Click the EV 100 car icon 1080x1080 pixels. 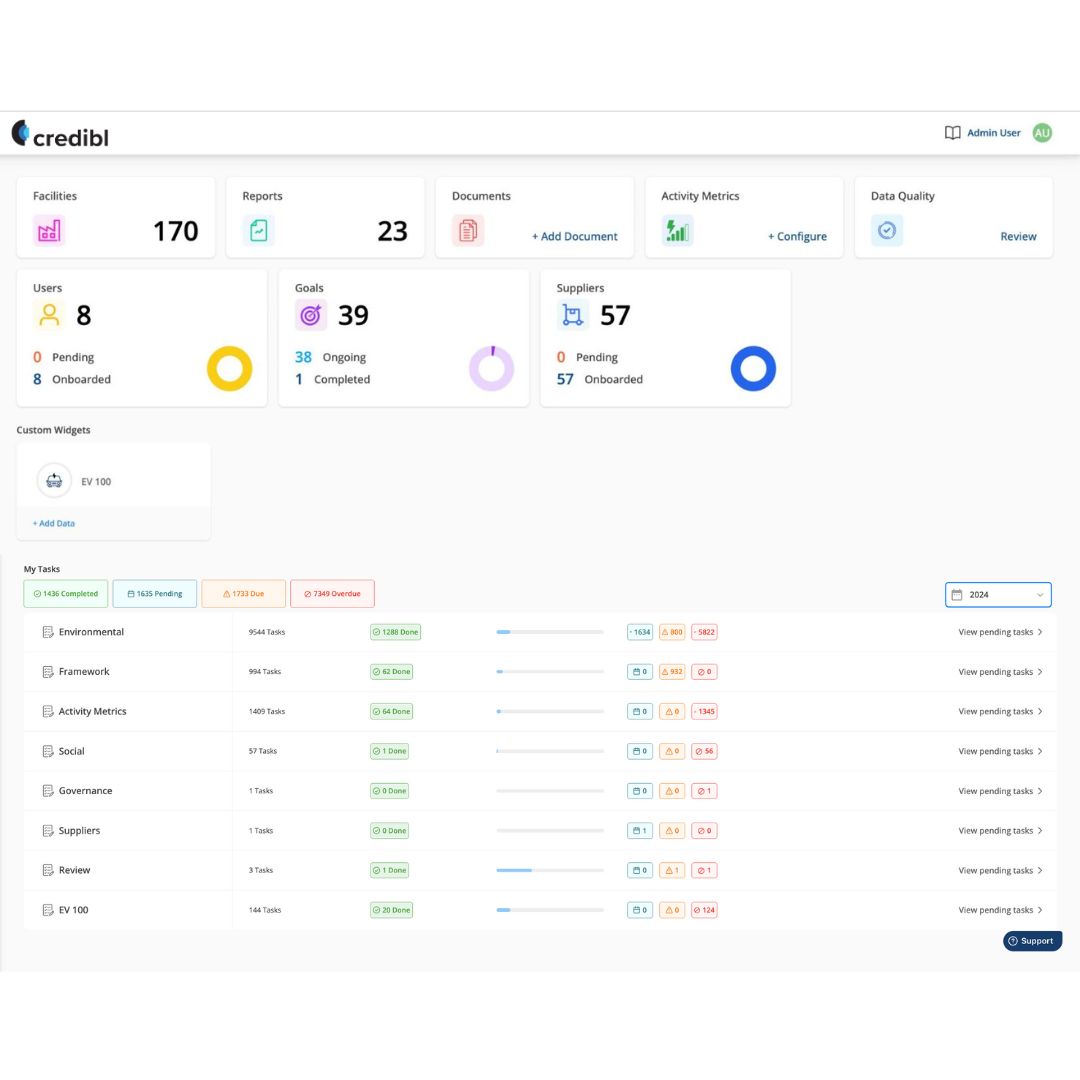[54, 481]
